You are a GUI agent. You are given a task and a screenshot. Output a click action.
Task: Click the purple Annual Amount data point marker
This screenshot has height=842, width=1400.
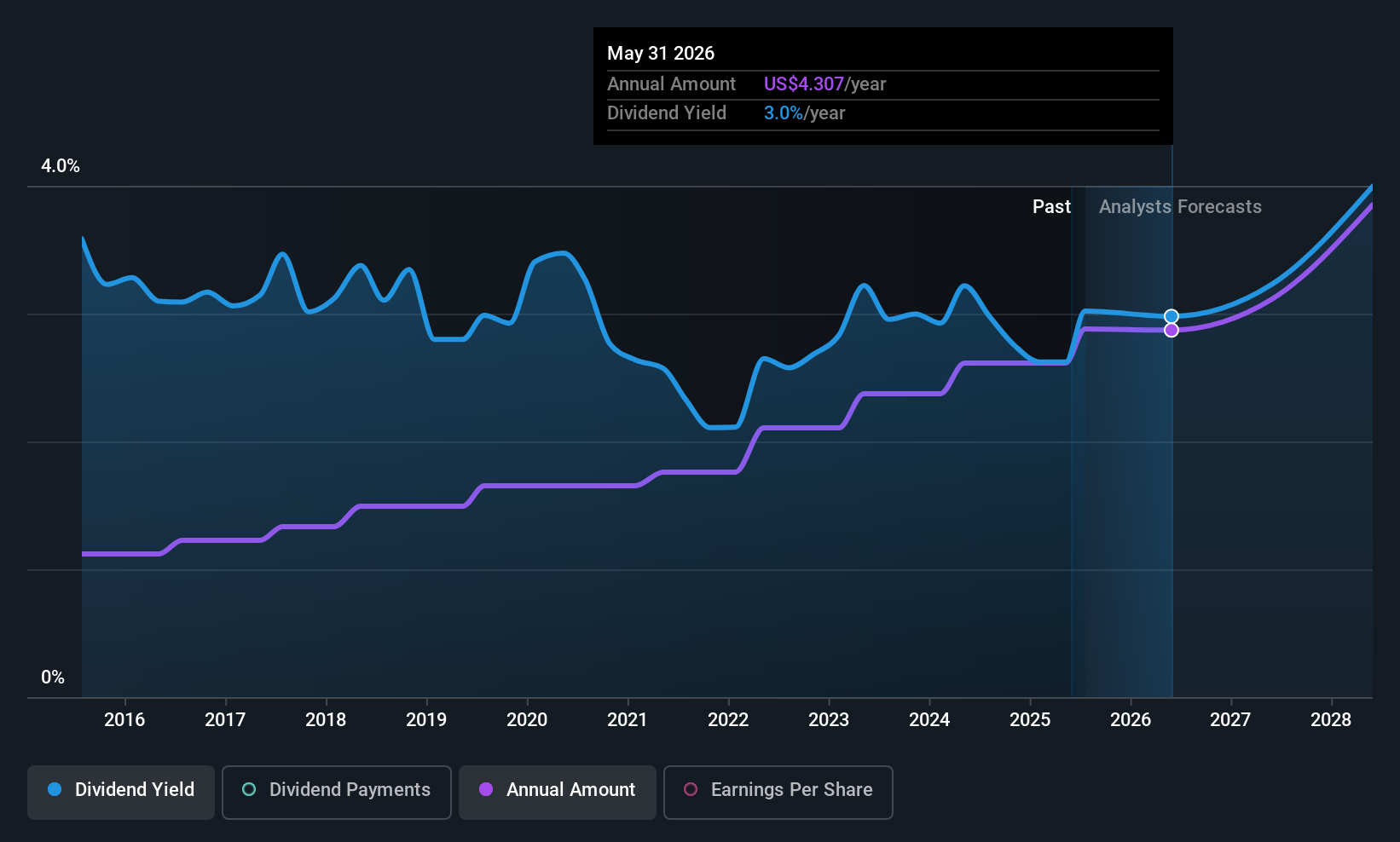1171,330
